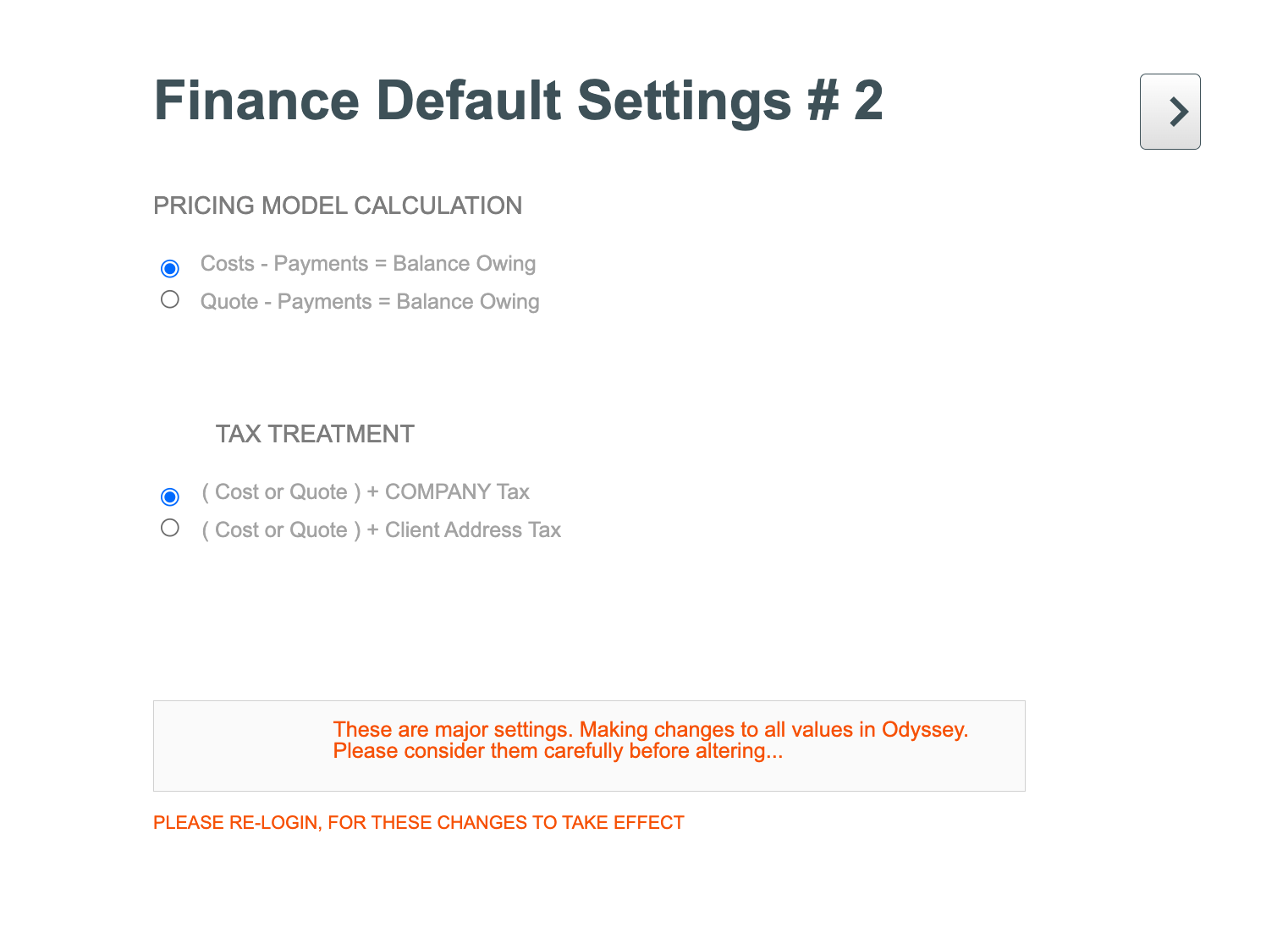Viewport: 1288px width, 927px height.
Task: Choose the COMPANY Tax radio button
Action: click(x=170, y=496)
